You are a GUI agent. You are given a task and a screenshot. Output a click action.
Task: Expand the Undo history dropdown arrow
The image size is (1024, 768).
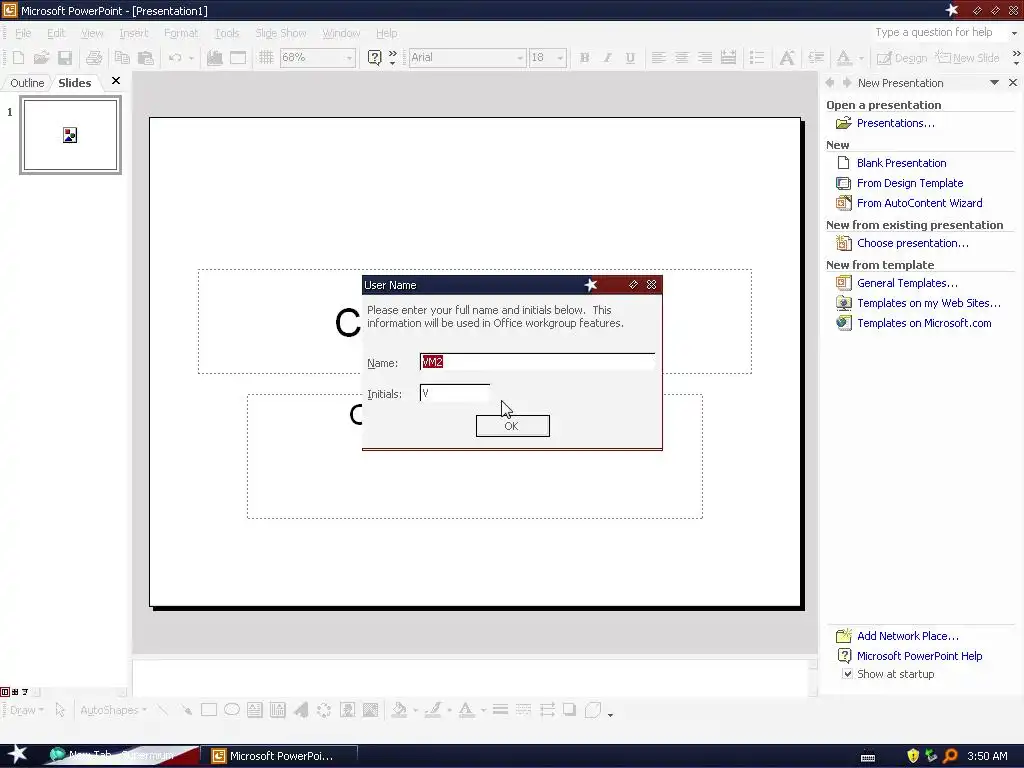(x=191, y=58)
